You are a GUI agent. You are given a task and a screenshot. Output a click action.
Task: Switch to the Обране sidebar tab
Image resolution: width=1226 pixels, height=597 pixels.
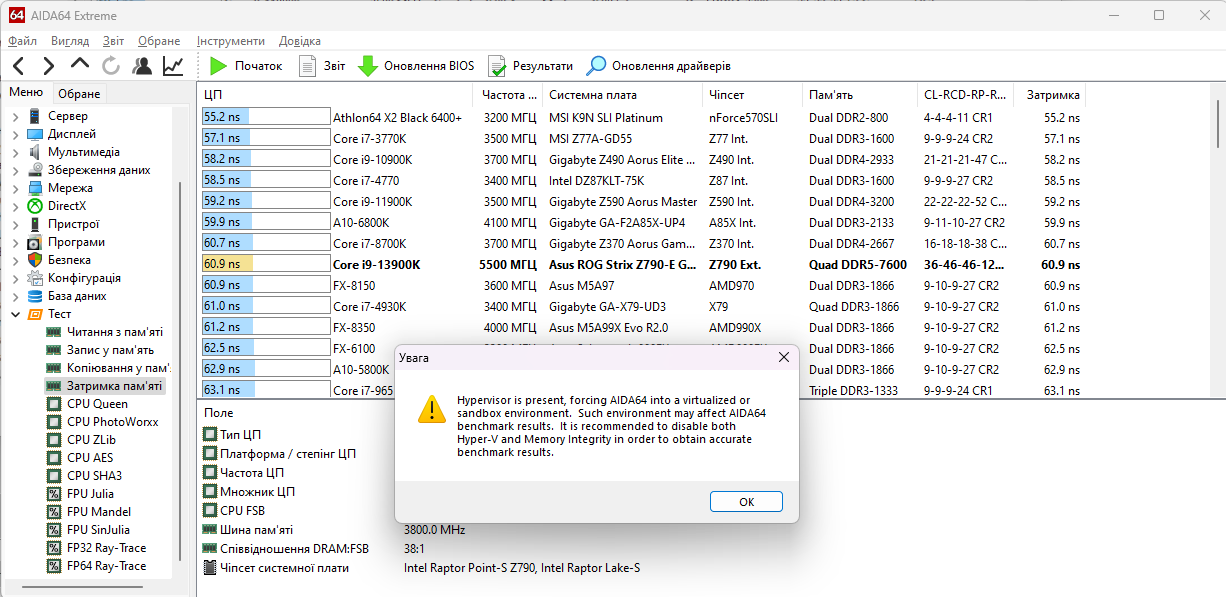(x=79, y=94)
